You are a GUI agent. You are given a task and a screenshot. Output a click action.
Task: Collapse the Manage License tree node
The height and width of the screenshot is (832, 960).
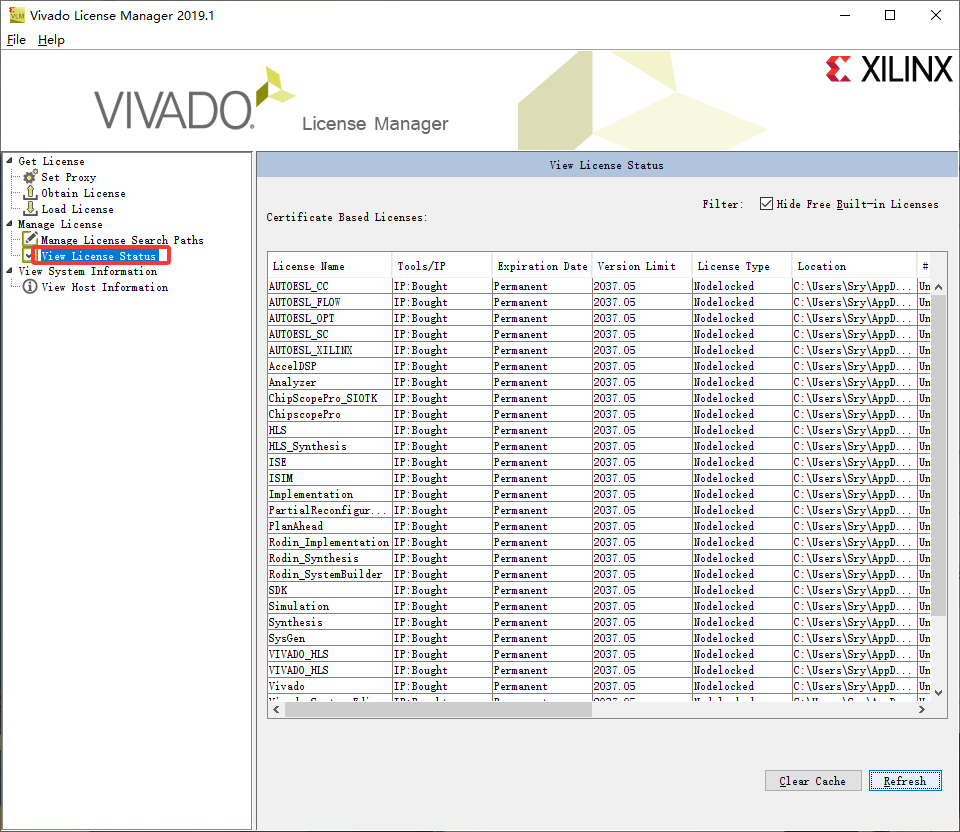(x=10, y=224)
